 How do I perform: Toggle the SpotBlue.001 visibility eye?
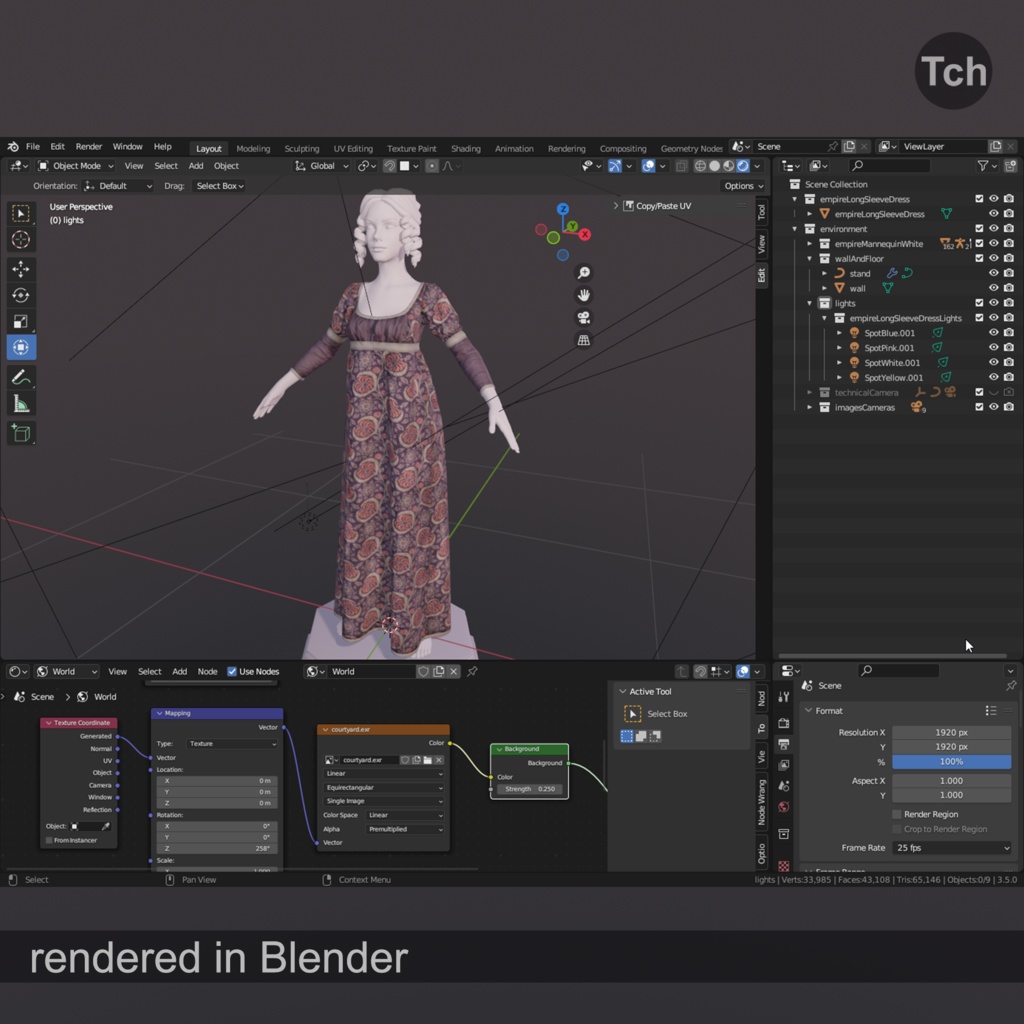point(994,333)
